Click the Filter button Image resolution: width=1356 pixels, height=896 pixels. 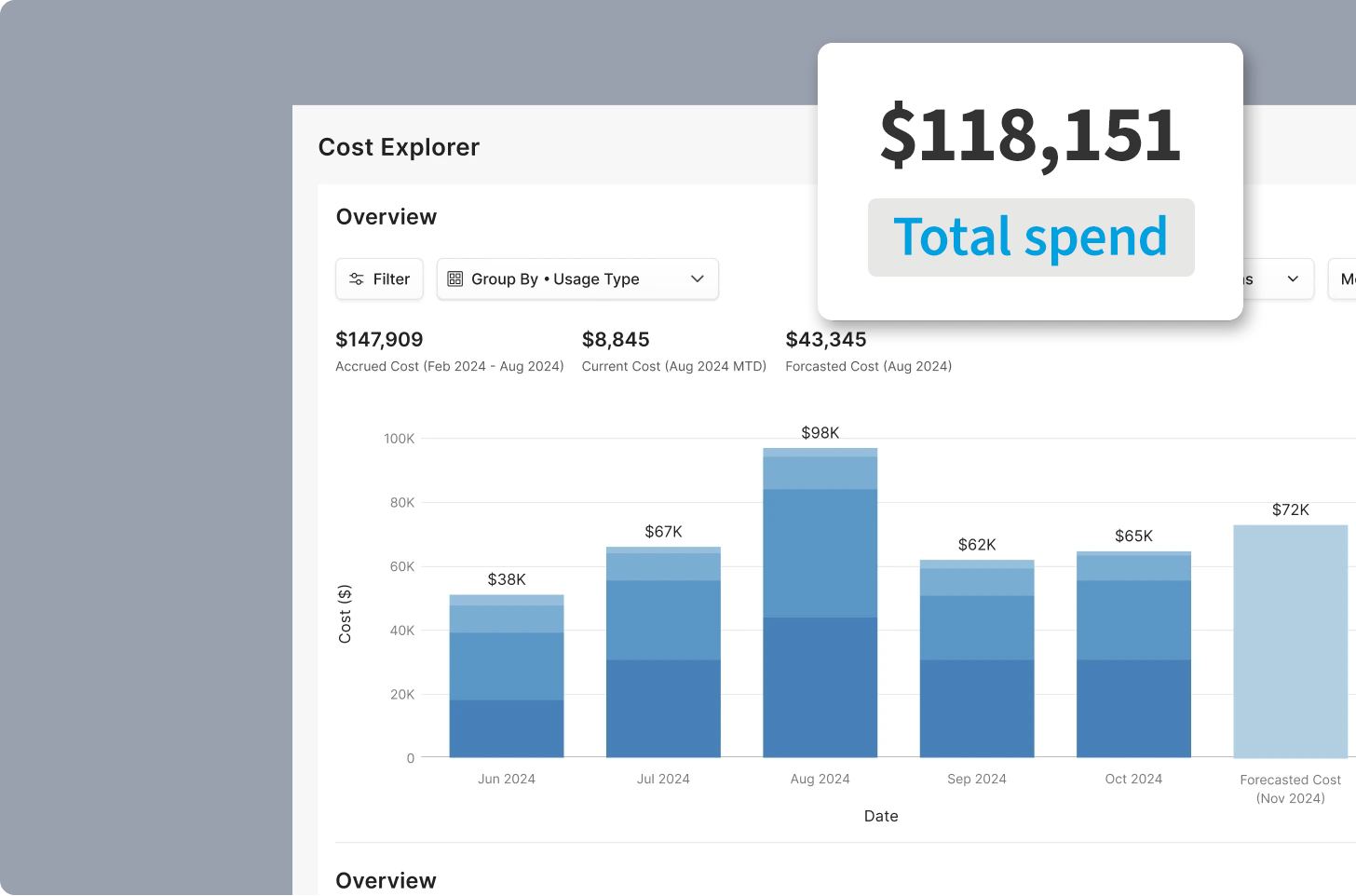coord(379,278)
